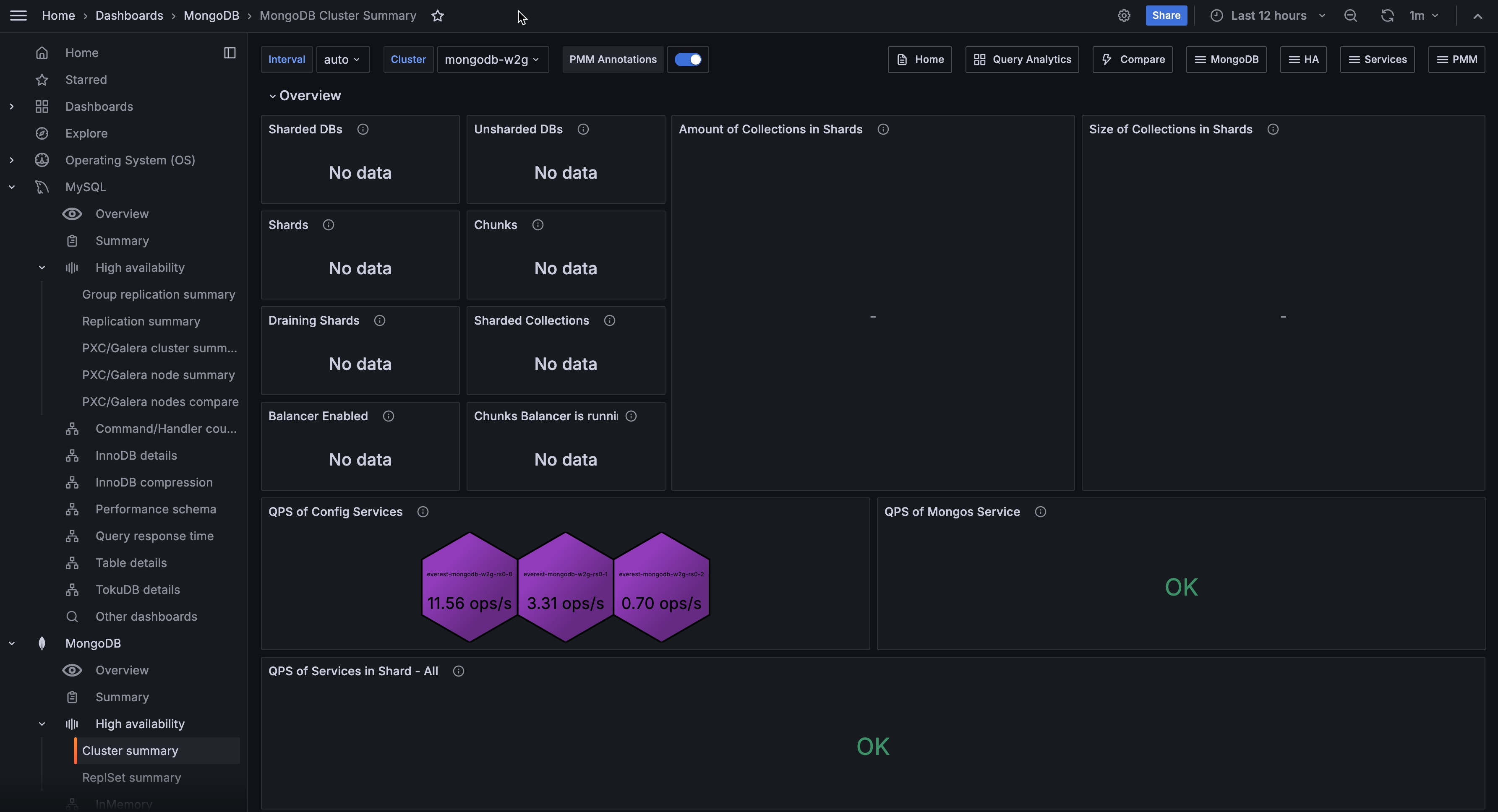Click the everest-mongodb-w2g-rs0-1 hexagon
This screenshot has height=812, width=1498.
click(565, 587)
